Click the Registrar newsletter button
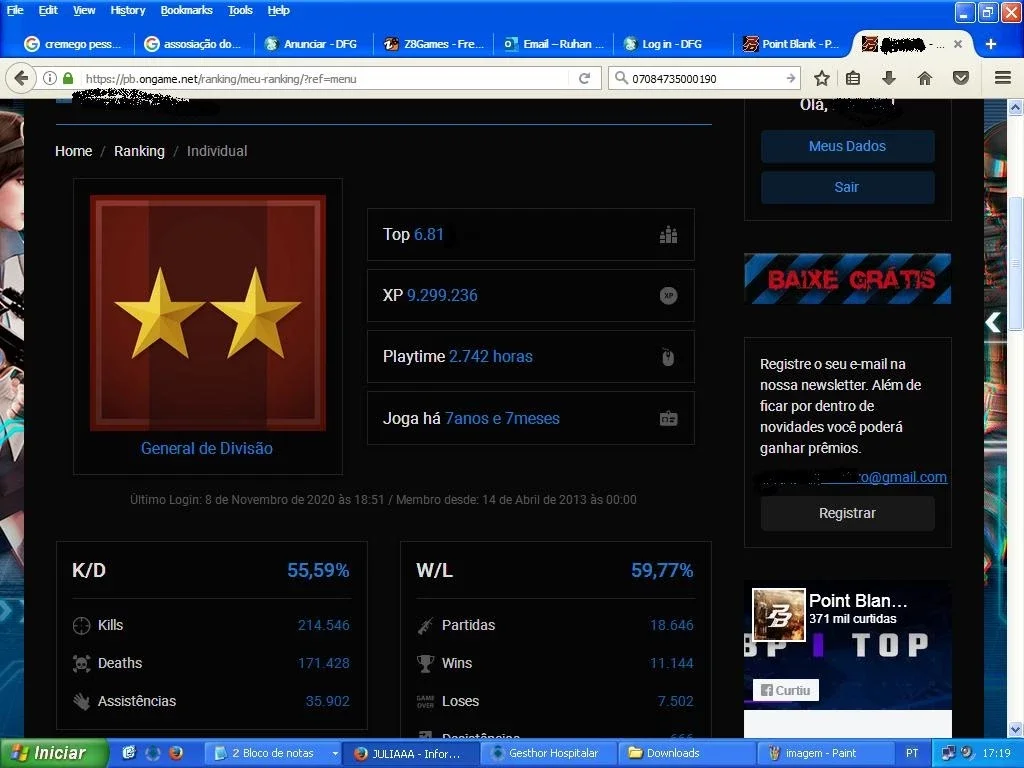This screenshot has height=768, width=1024. (847, 513)
